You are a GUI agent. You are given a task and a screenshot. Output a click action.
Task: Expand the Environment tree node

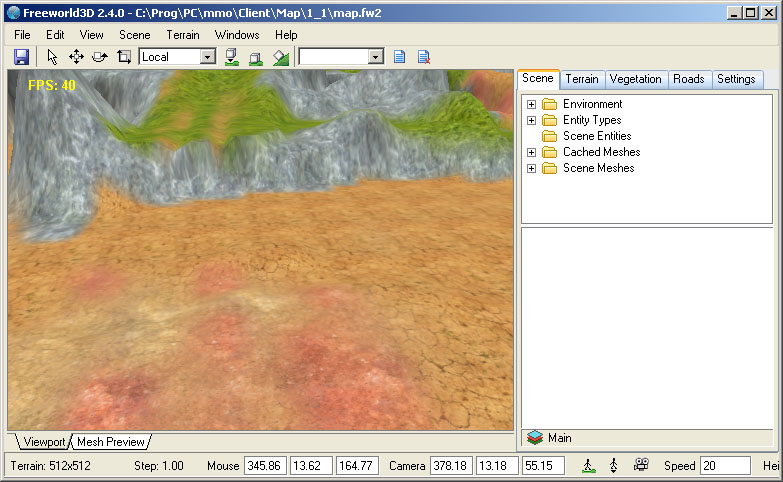coord(531,104)
